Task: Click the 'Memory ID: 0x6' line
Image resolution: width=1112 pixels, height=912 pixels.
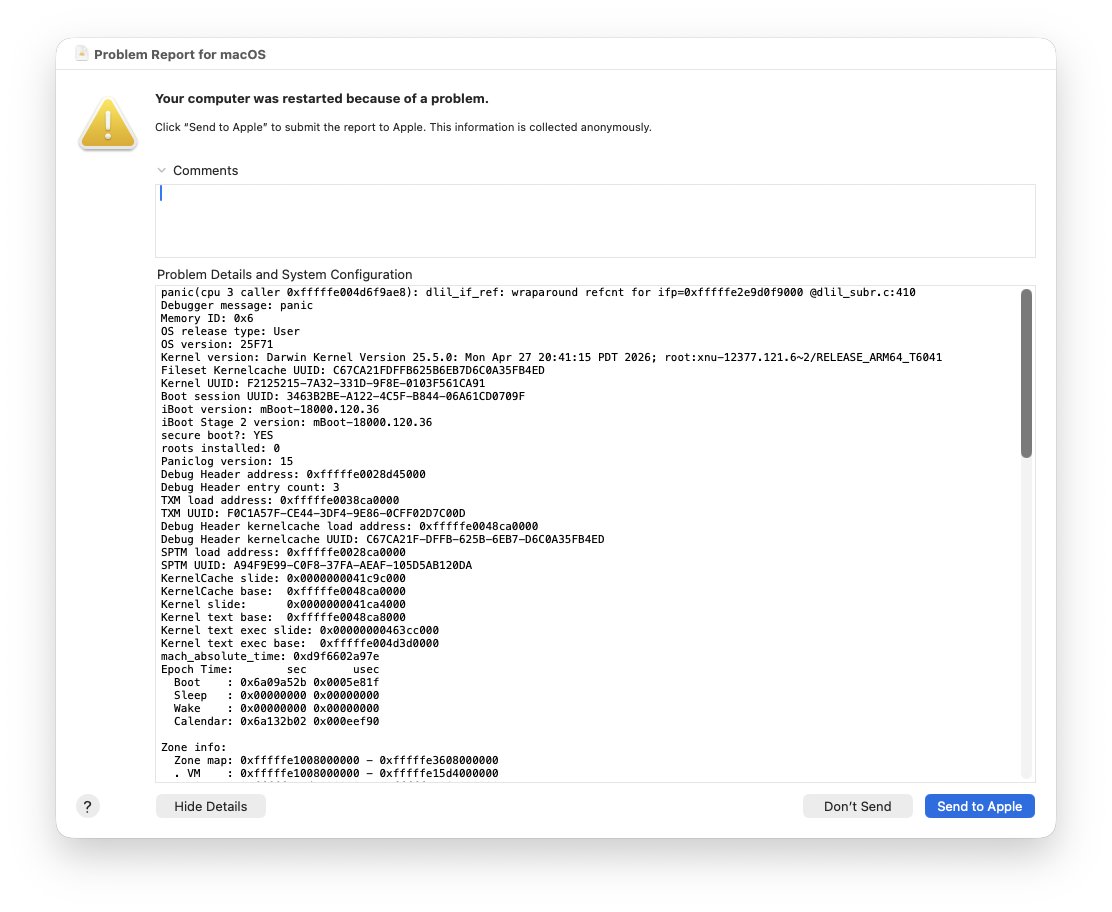Action: [206, 318]
